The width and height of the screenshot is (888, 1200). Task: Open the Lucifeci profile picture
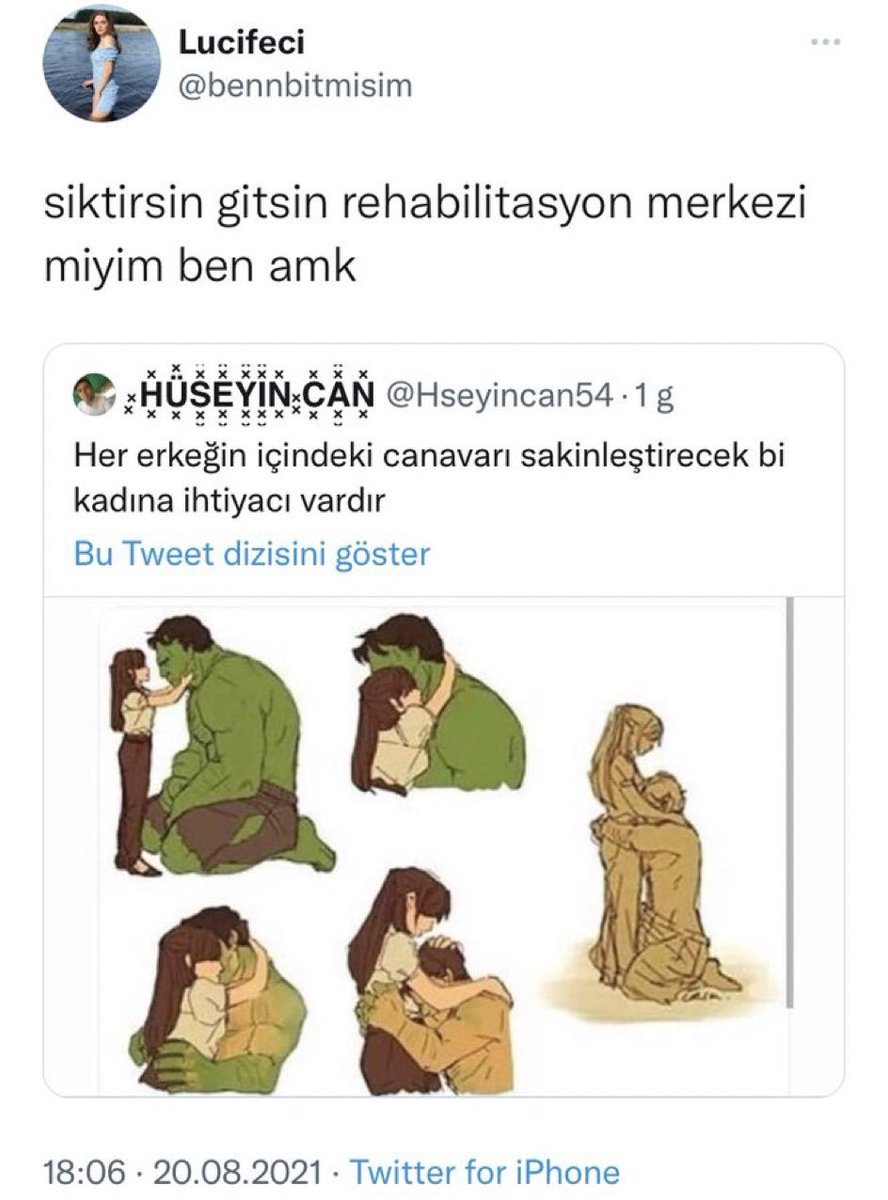coord(101,62)
